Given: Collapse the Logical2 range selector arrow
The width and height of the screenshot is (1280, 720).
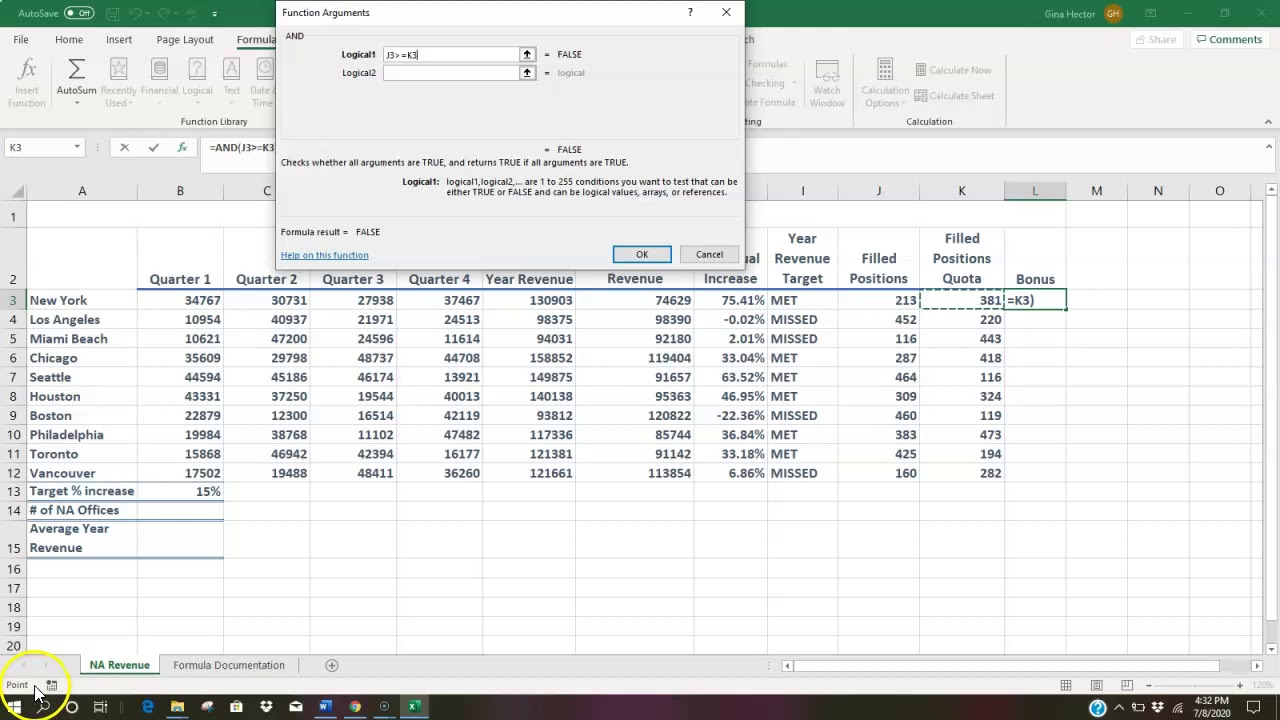Looking at the screenshot, I should (x=527, y=72).
